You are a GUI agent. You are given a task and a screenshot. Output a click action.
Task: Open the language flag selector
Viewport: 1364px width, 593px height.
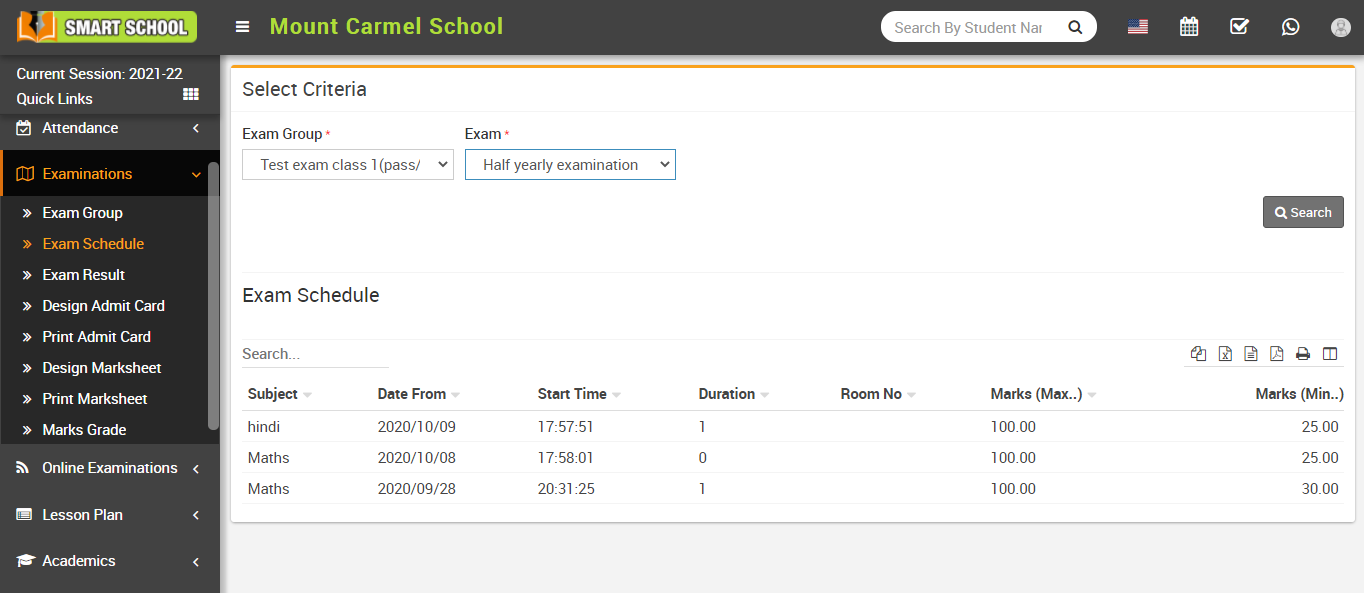(x=1137, y=26)
